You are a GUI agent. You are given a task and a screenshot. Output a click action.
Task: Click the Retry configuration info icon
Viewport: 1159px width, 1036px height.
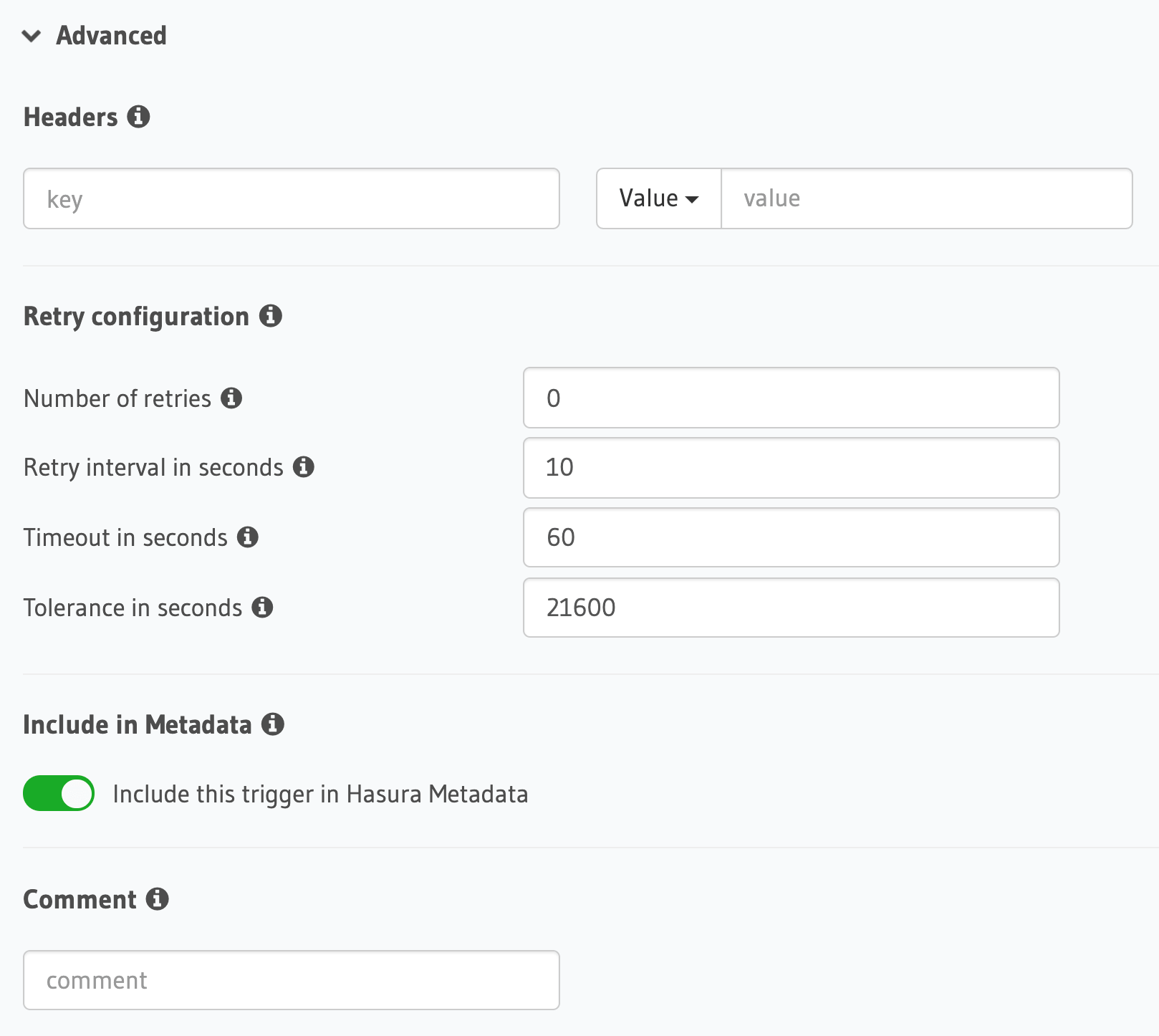[x=270, y=316]
